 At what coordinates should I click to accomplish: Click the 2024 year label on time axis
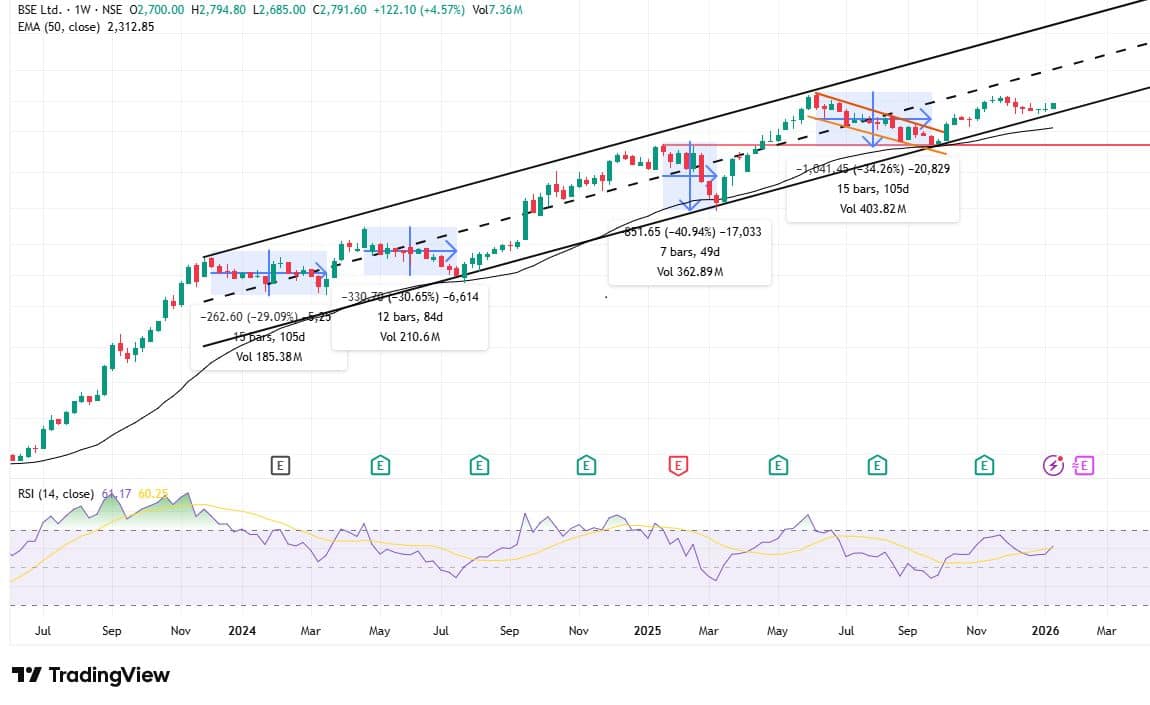point(242,631)
